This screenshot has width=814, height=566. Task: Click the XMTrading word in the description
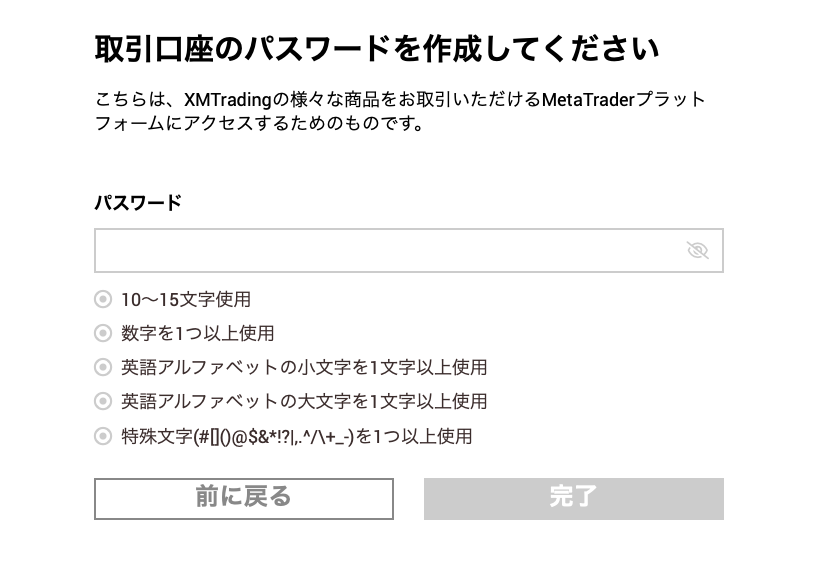228,99
